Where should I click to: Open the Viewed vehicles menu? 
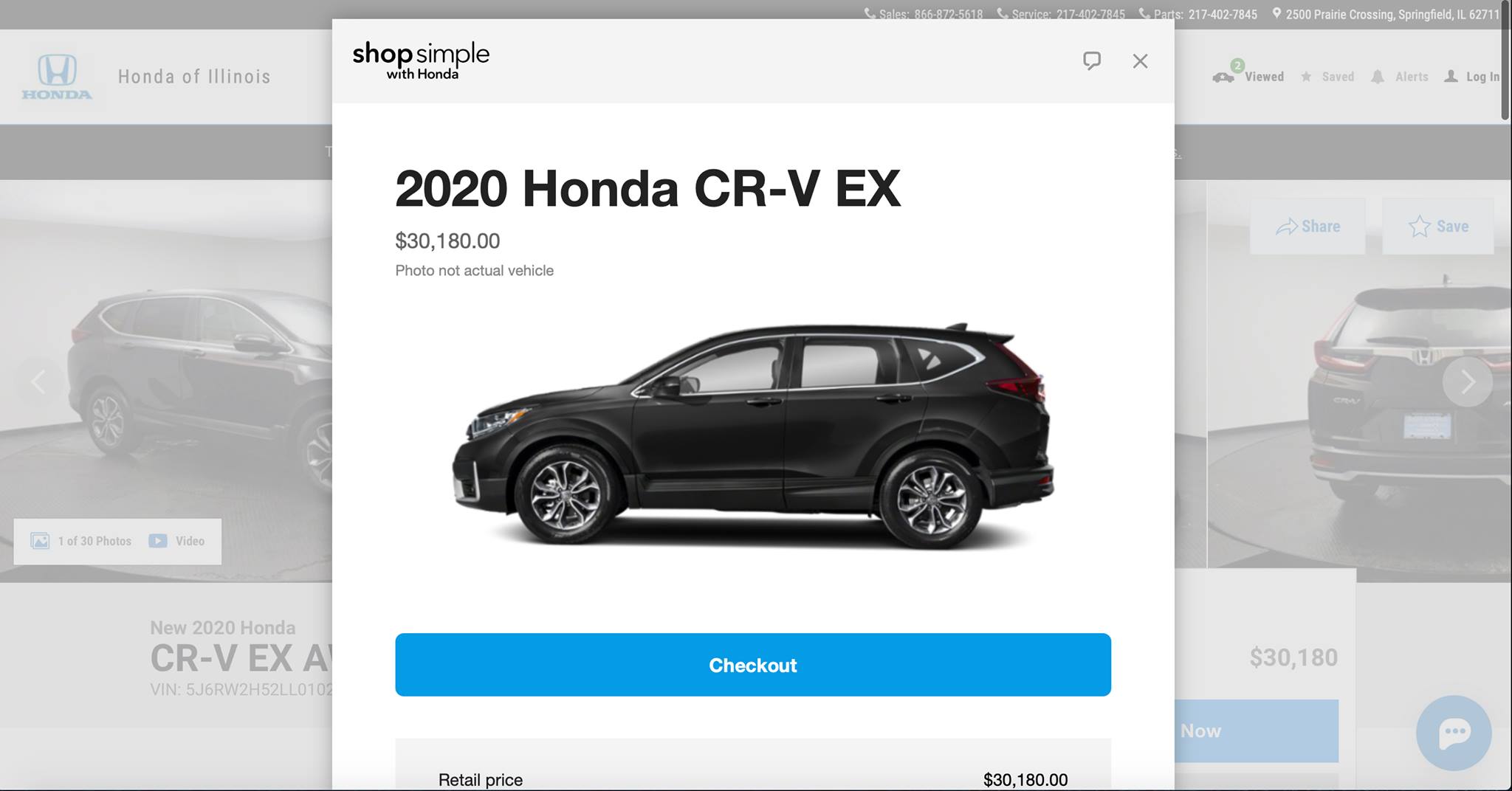[1248, 76]
